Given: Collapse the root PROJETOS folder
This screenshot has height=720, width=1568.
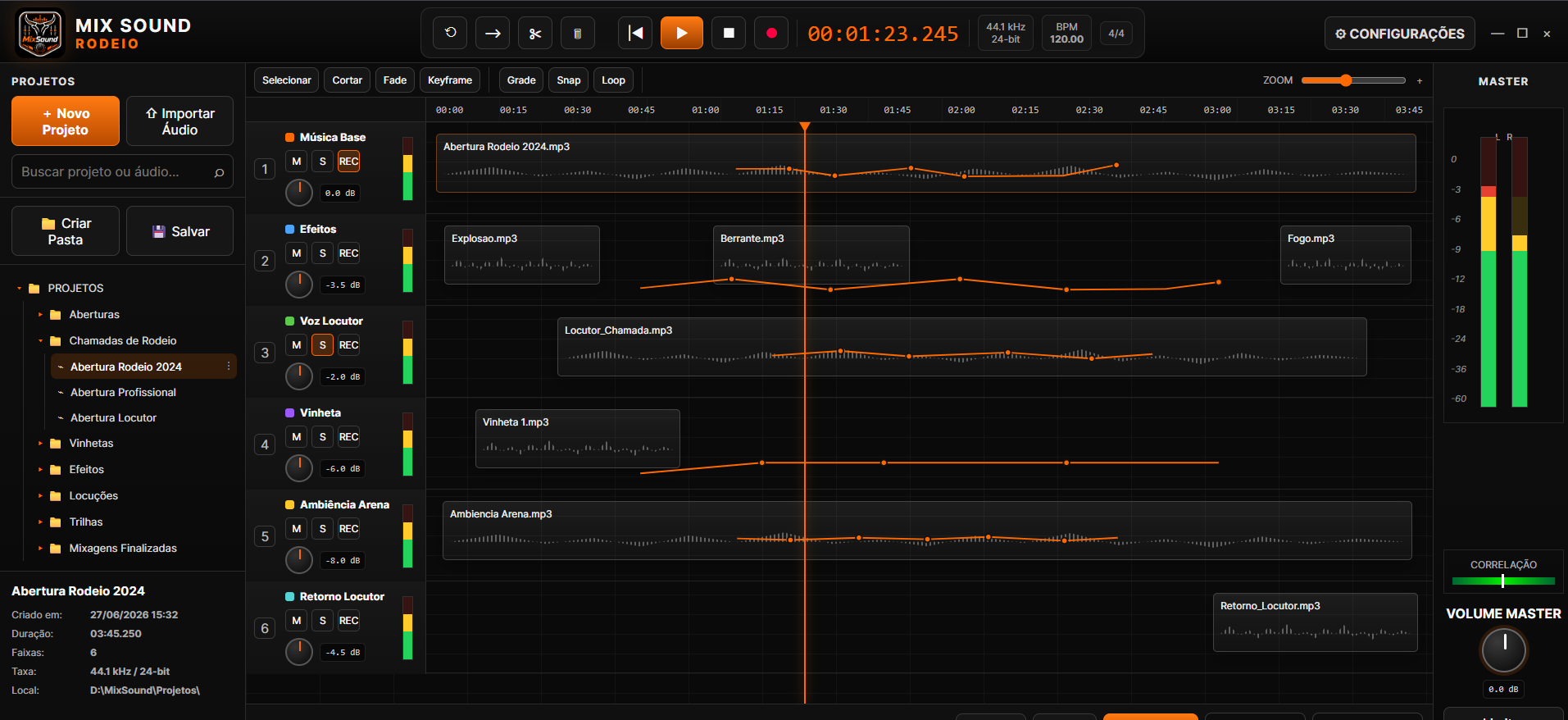Looking at the screenshot, I should pyautogui.click(x=20, y=289).
